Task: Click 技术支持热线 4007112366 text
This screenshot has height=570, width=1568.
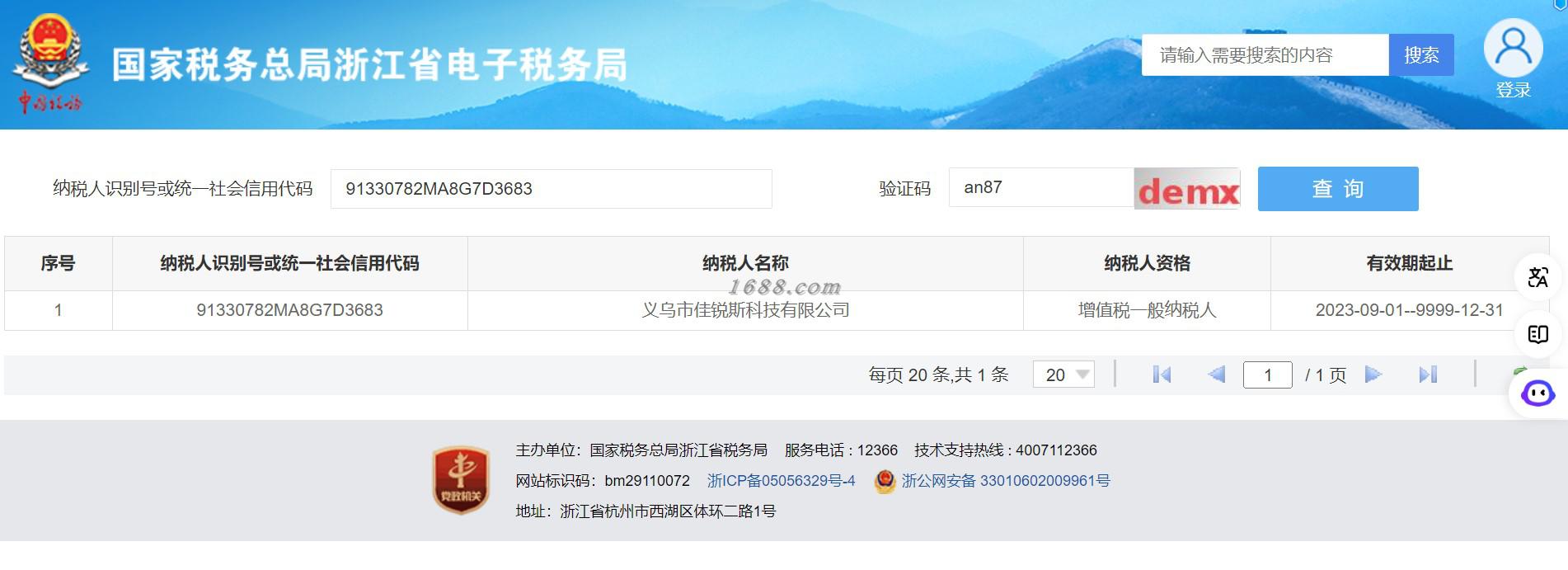Action: (1006, 450)
